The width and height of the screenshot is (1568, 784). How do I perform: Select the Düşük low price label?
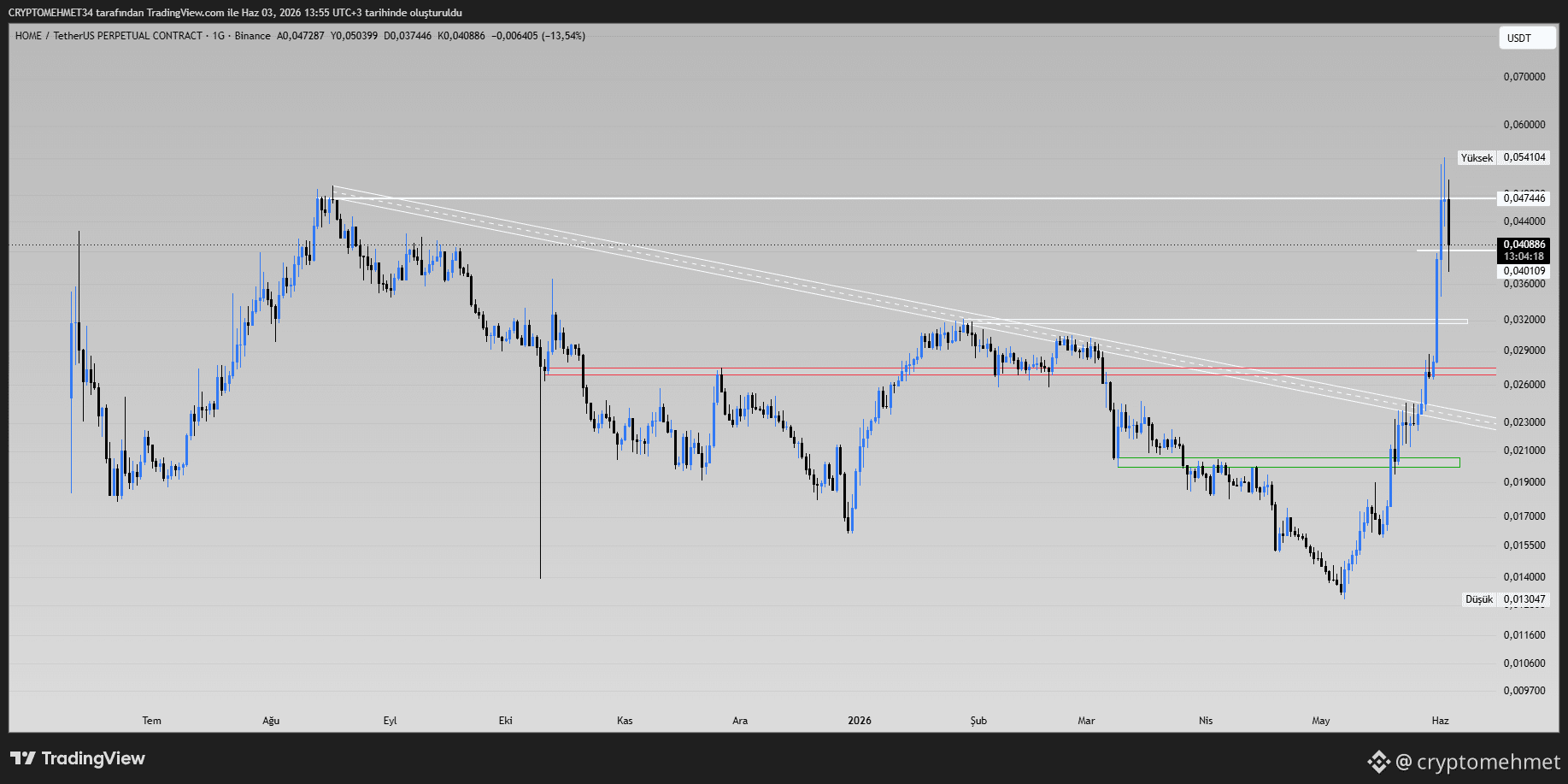[1479, 599]
